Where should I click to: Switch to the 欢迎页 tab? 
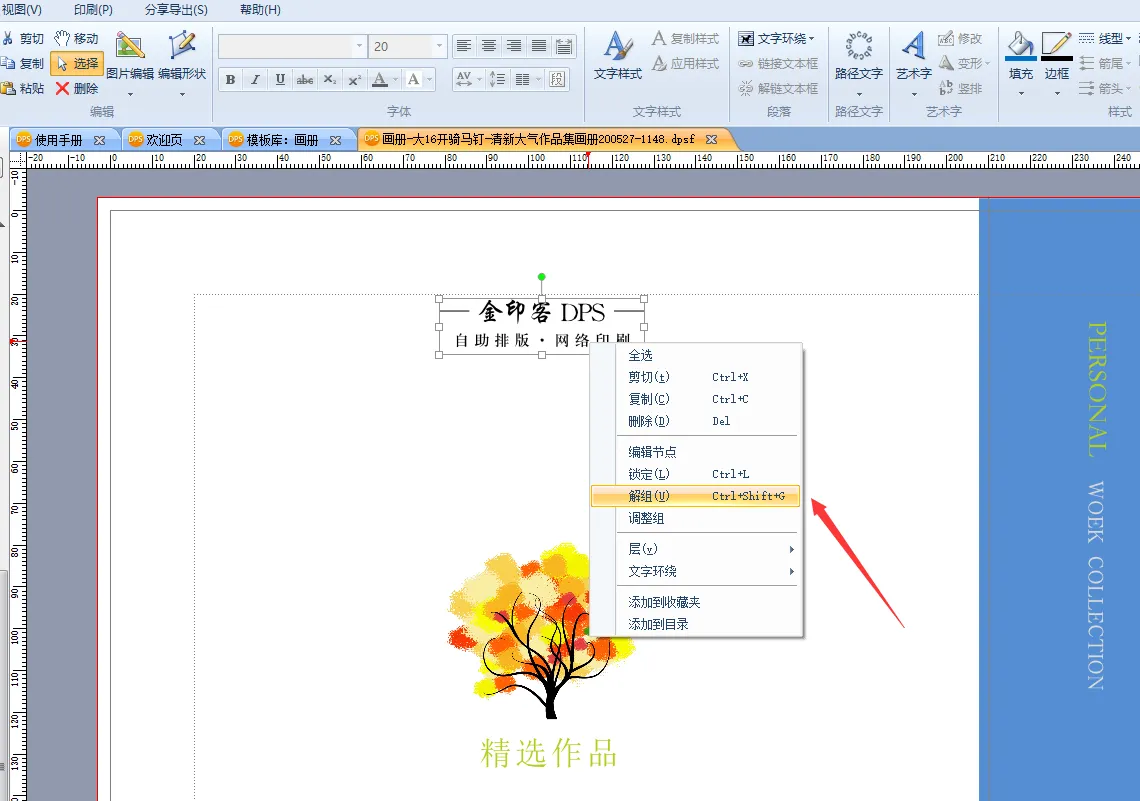click(x=164, y=140)
